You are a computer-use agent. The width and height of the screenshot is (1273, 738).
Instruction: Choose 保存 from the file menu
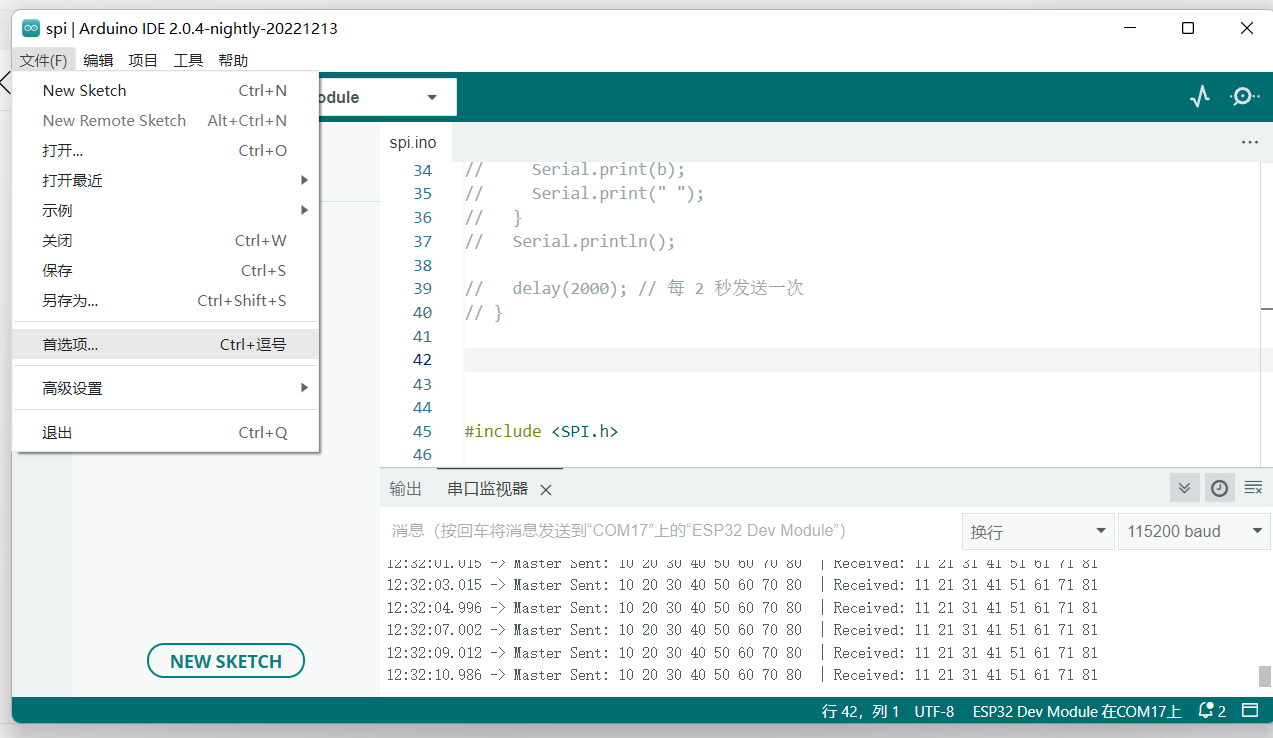pyautogui.click(x=165, y=270)
